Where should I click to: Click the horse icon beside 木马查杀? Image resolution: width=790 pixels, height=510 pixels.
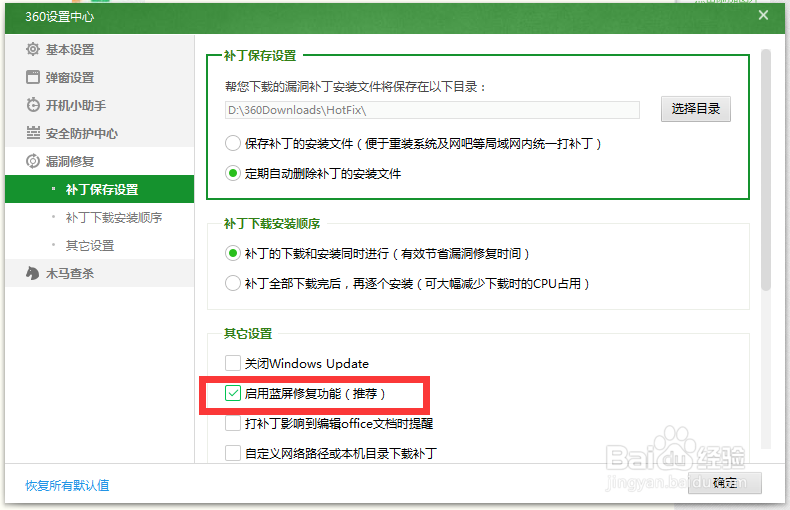(33, 273)
